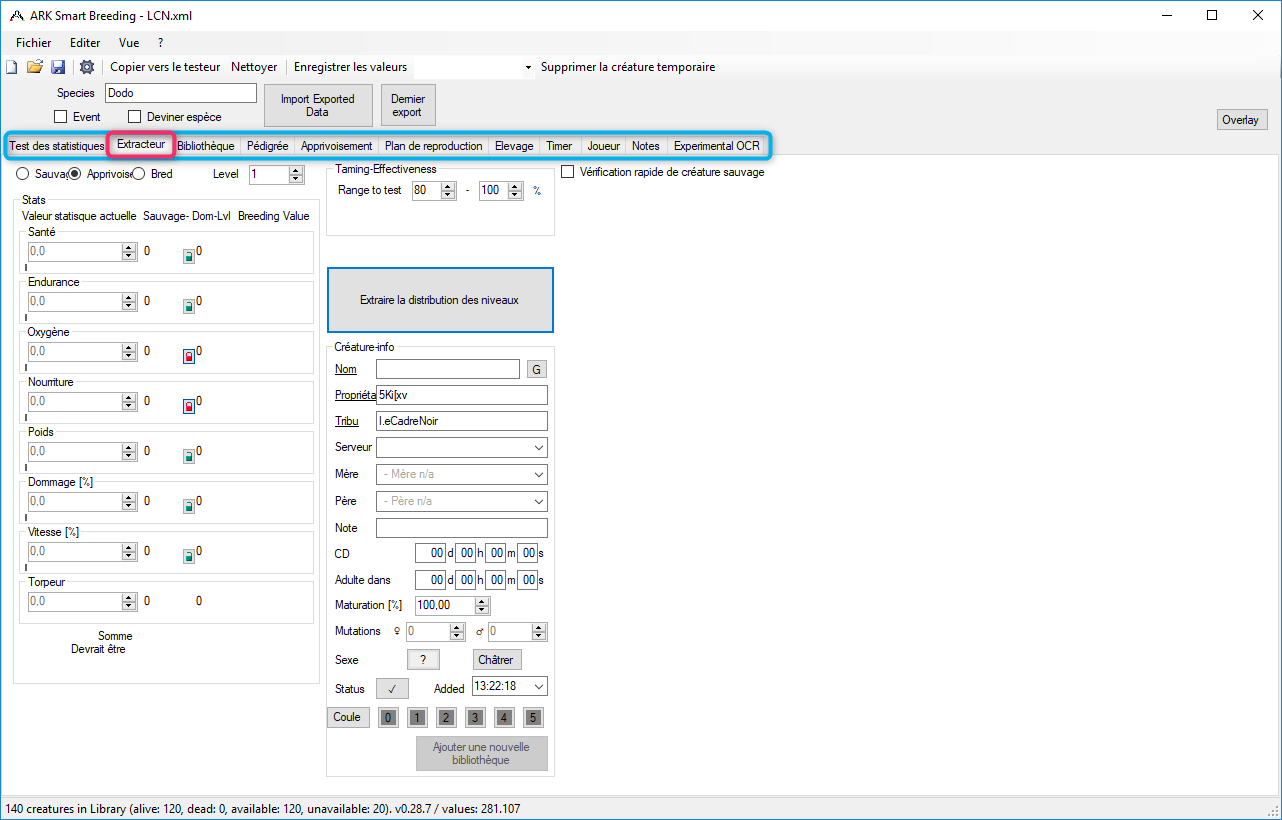
Task: Open the ? help menu
Action: click(160, 43)
